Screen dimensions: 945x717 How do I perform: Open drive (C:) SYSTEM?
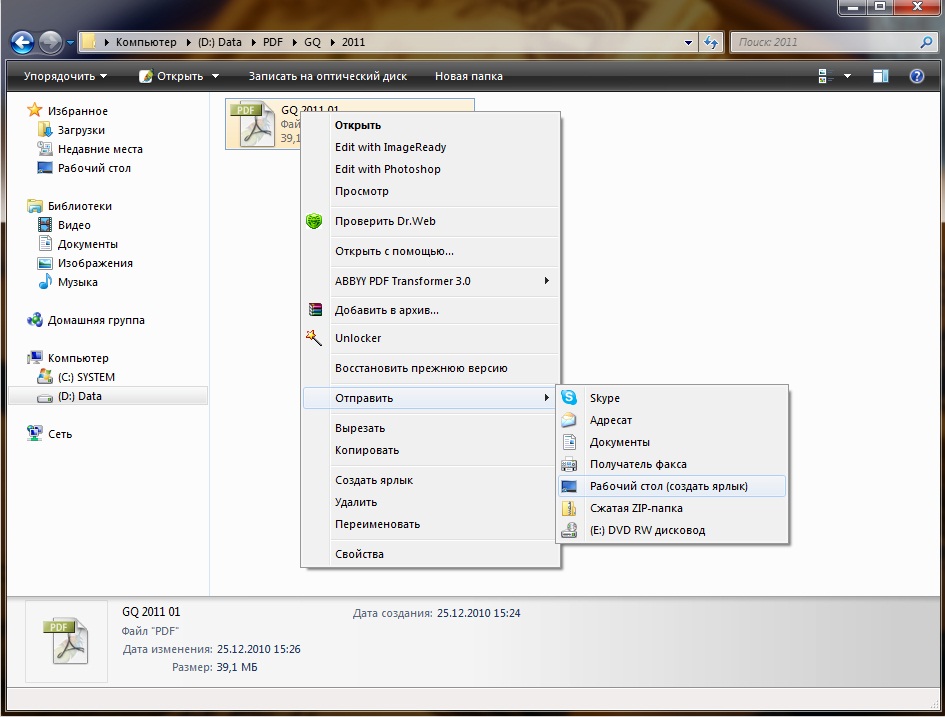(86, 377)
